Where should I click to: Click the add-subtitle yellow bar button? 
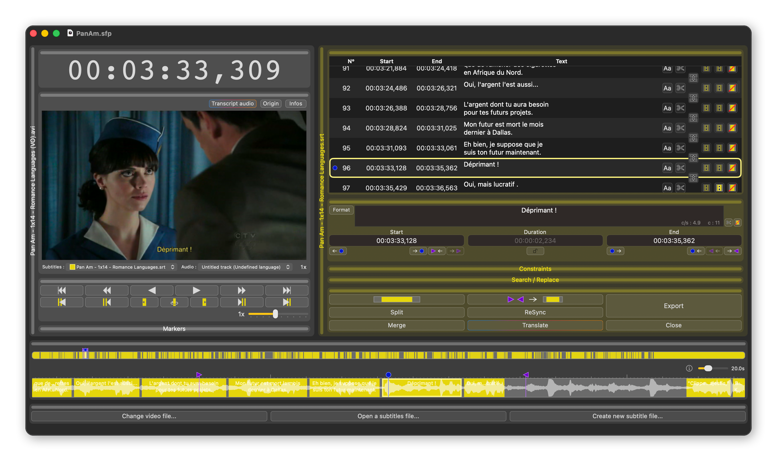point(396,299)
